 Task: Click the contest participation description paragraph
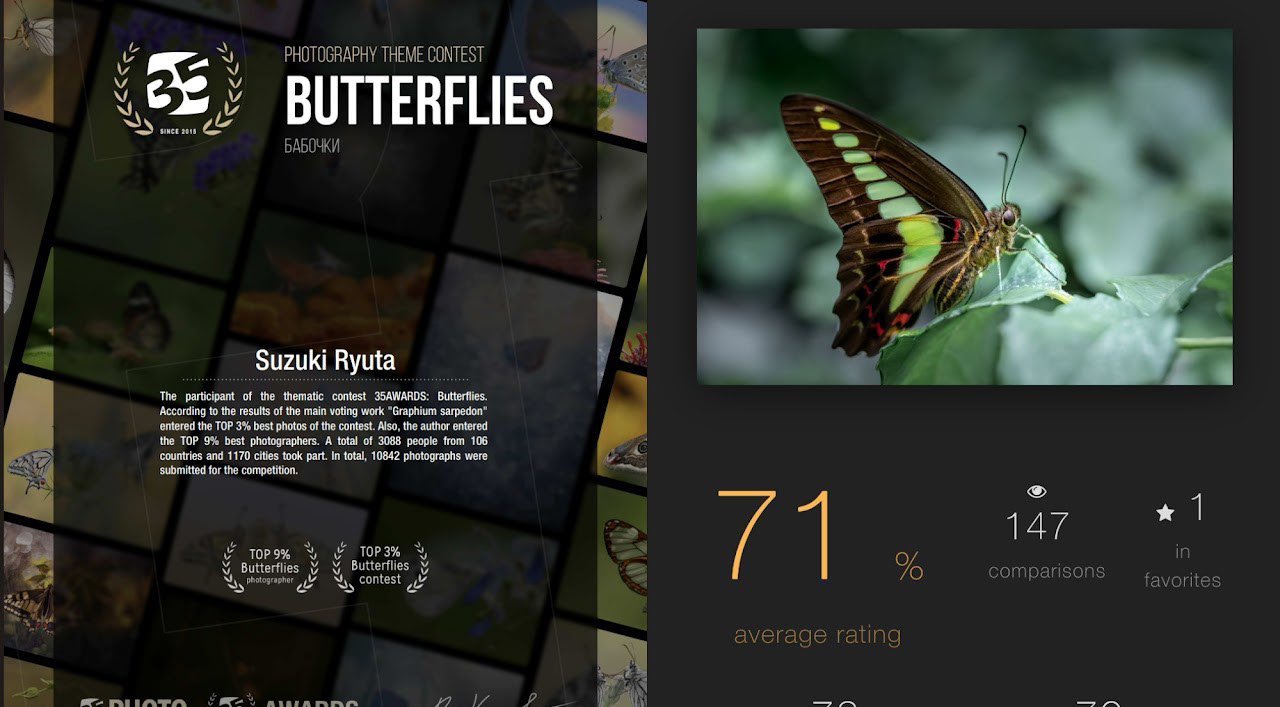coord(323,433)
